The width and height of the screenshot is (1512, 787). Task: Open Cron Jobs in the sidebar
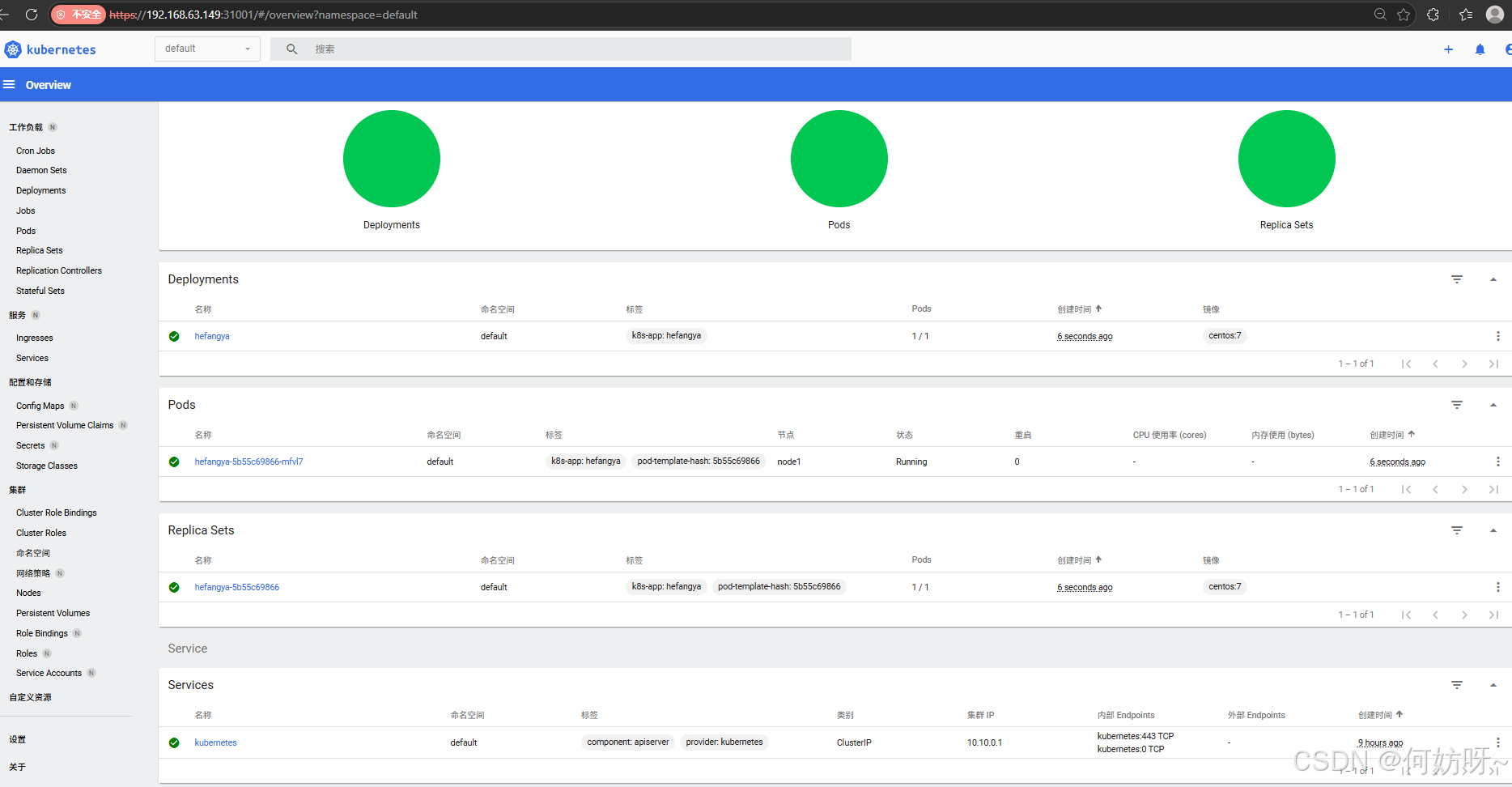point(36,151)
